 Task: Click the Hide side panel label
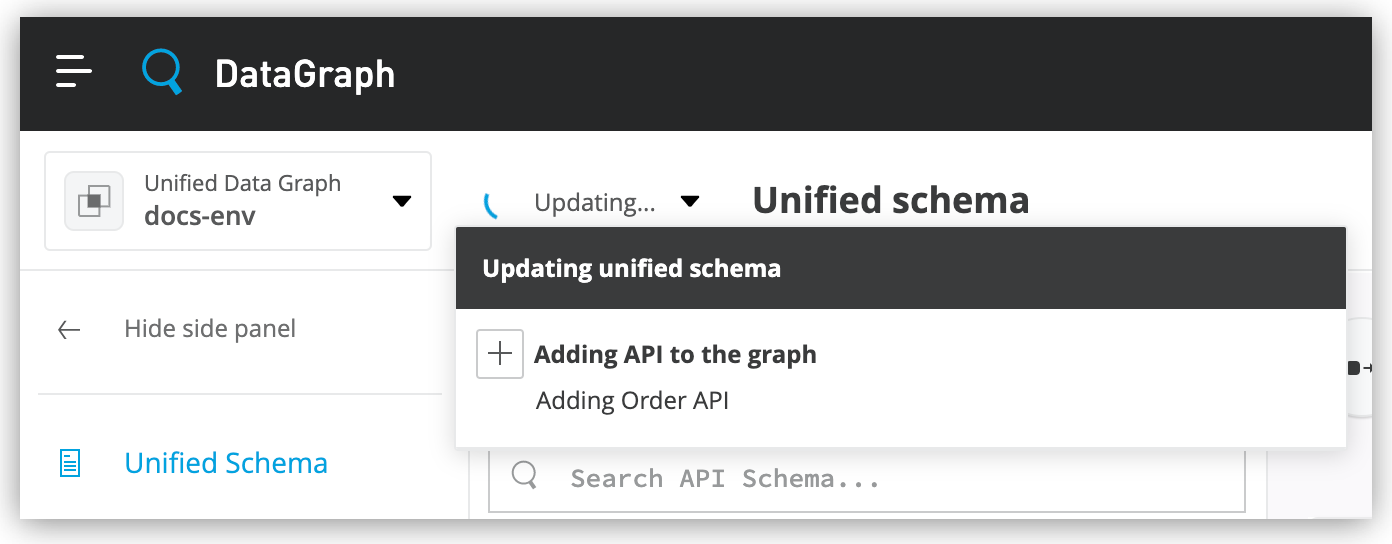pos(210,329)
